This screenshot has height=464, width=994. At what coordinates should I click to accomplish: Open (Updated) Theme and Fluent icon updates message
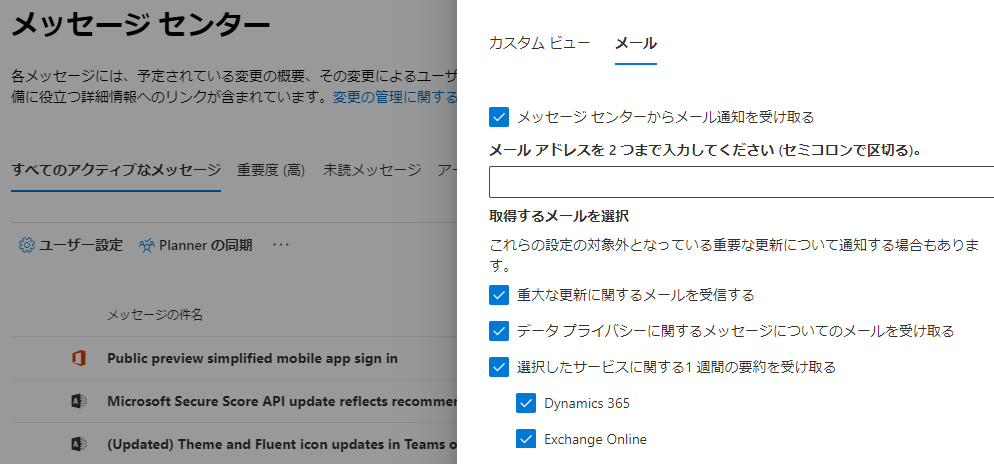[x=281, y=444]
